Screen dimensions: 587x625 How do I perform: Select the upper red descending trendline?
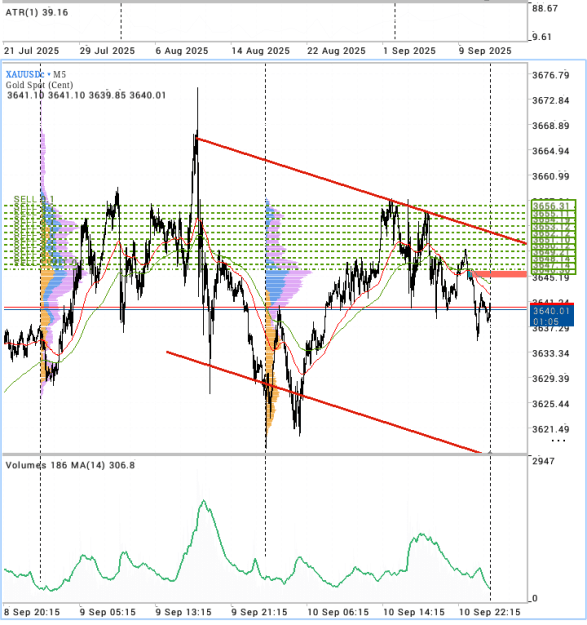pyautogui.click(x=361, y=190)
